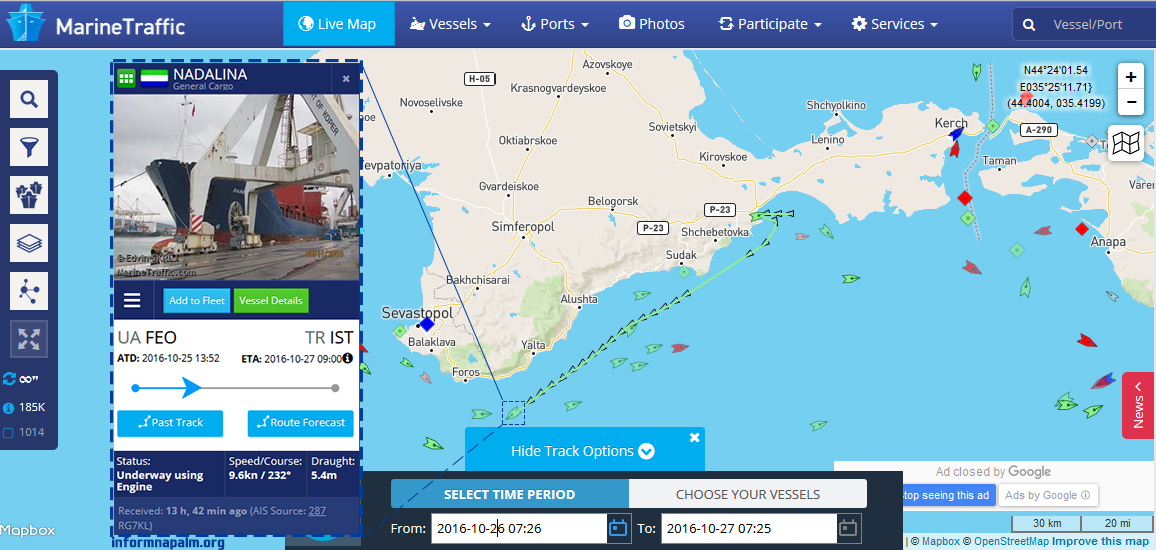Toggle the 1014 checkbox in sidebar
This screenshot has width=1156, height=550.
(8, 433)
